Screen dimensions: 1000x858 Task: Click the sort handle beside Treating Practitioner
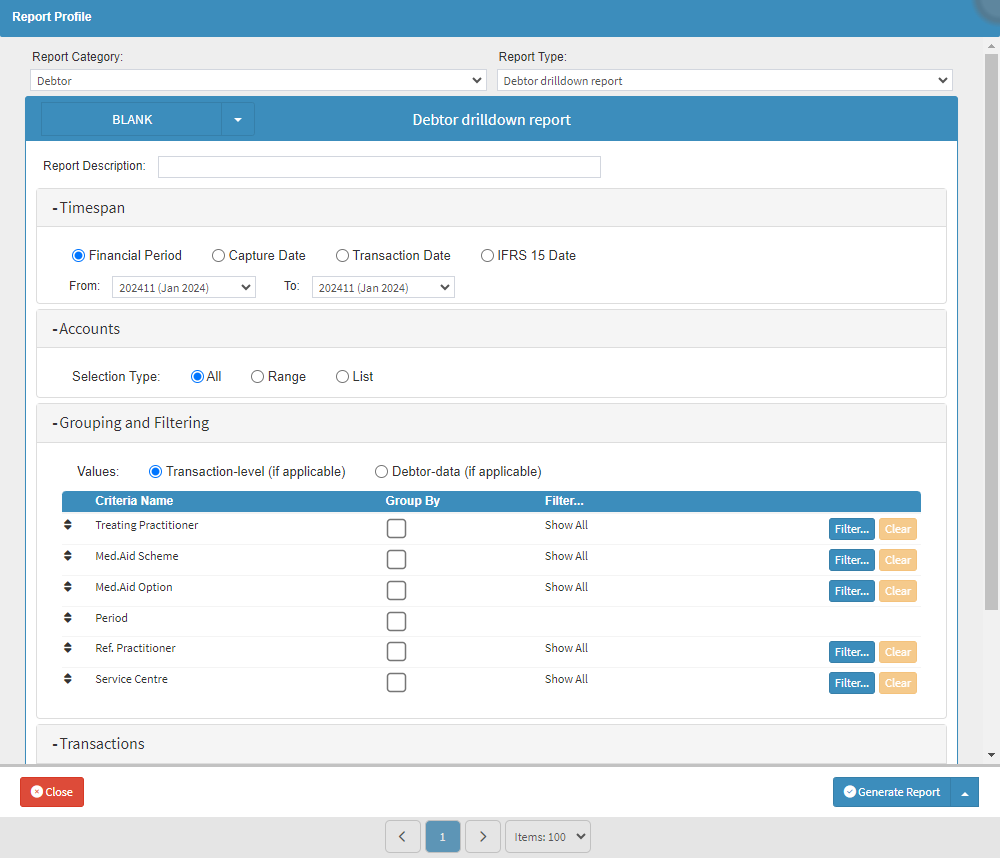tap(68, 525)
